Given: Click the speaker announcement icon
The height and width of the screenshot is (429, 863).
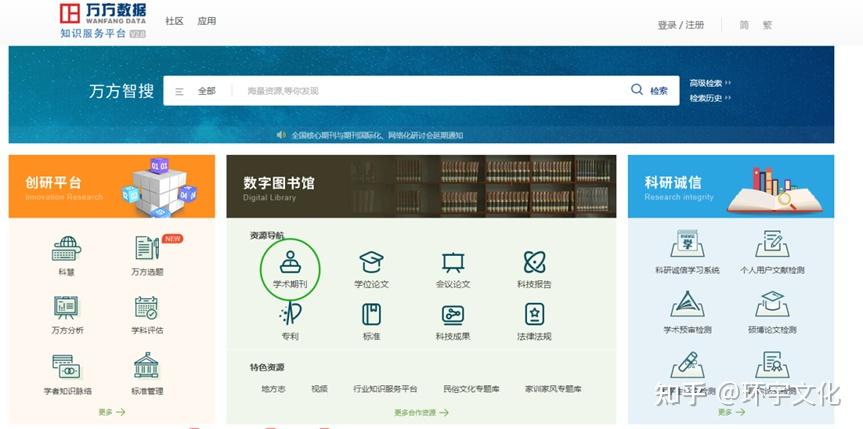Looking at the screenshot, I should coord(281,135).
